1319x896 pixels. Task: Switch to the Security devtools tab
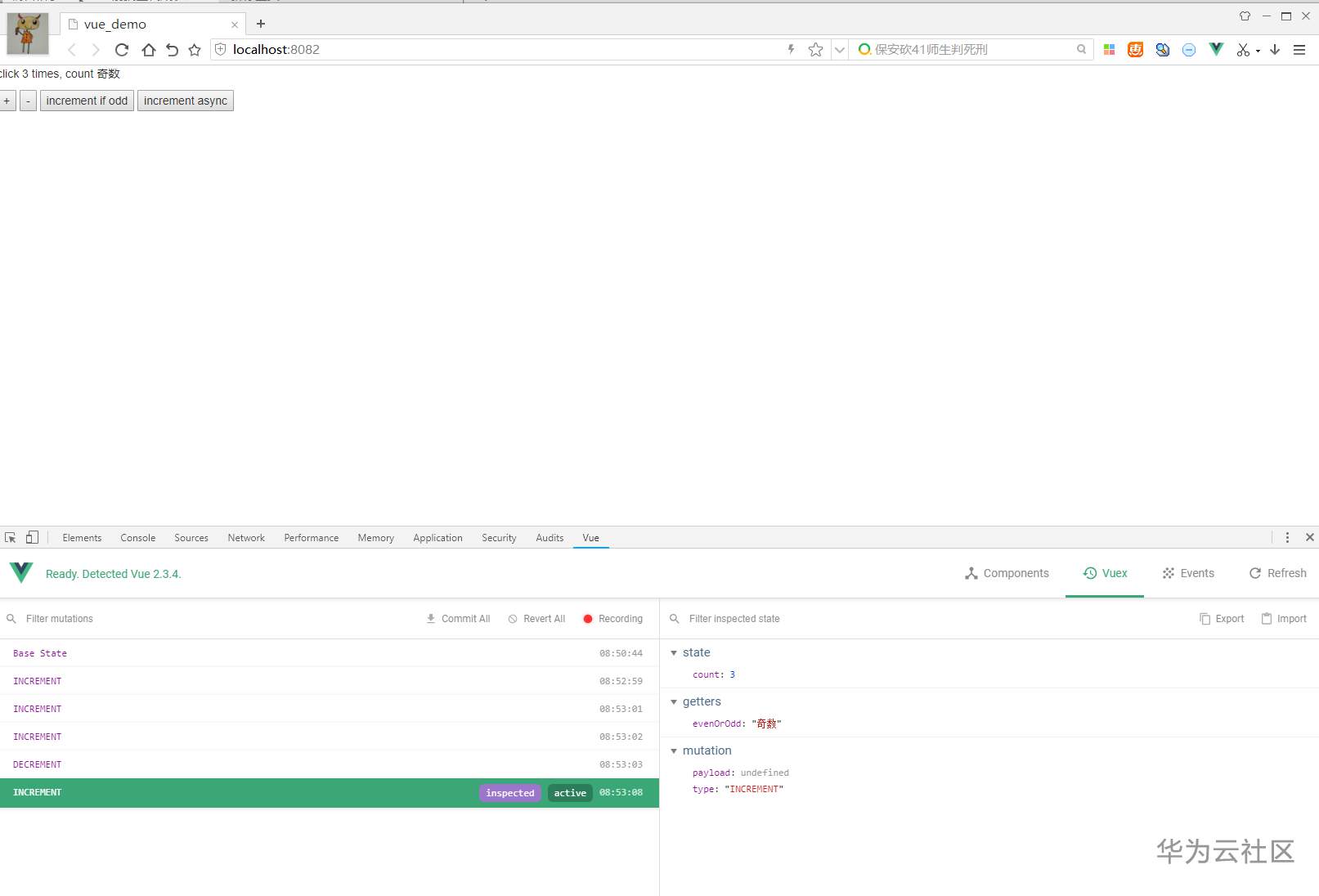click(499, 538)
